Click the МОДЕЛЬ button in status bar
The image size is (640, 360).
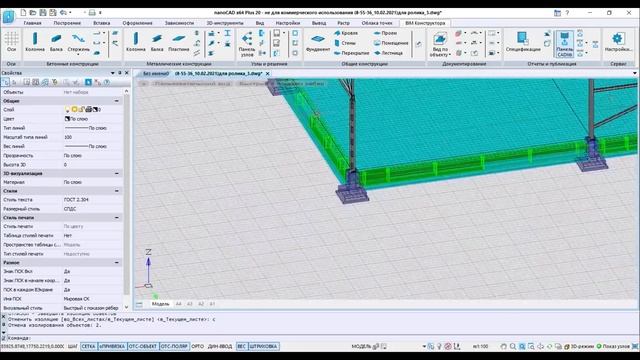(361, 347)
